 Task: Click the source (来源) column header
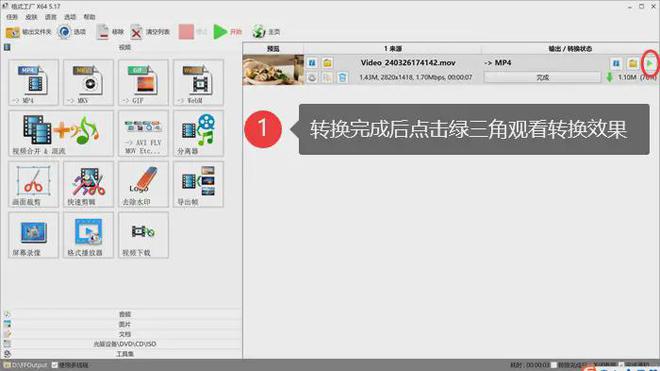click(393, 49)
